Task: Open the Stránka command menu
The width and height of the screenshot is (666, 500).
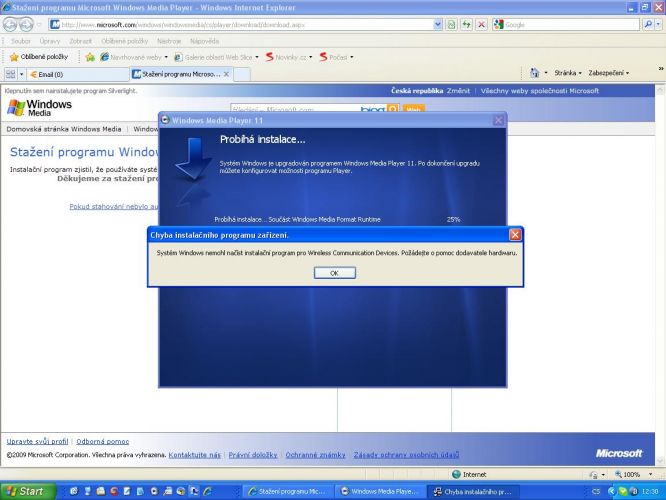Action: tap(568, 73)
